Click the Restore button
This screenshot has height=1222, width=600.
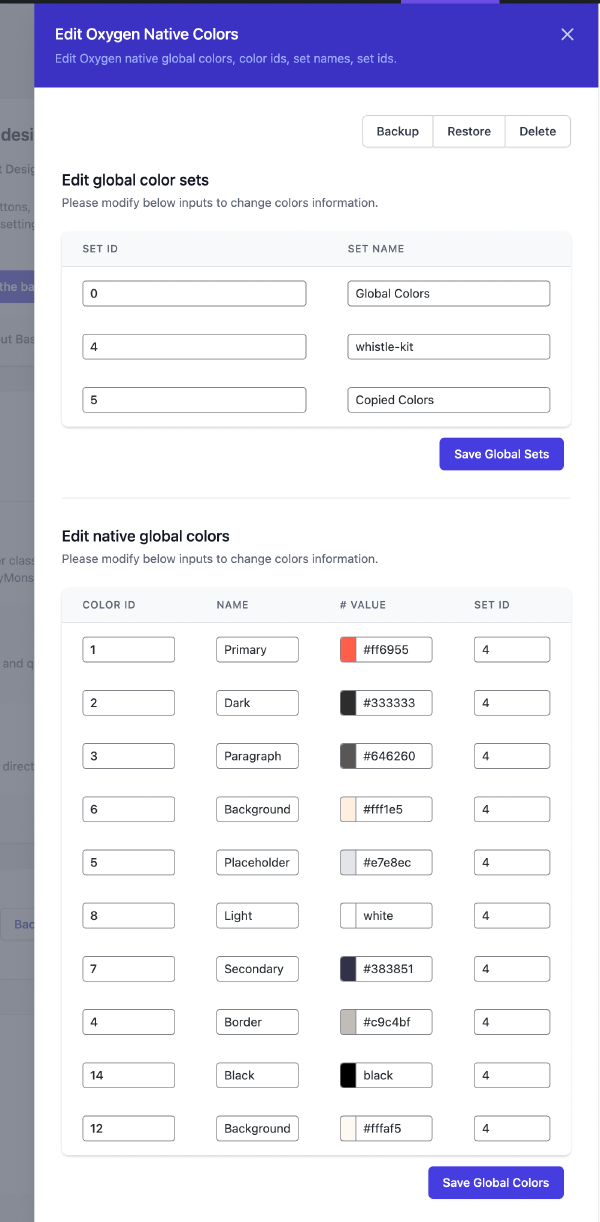(468, 131)
